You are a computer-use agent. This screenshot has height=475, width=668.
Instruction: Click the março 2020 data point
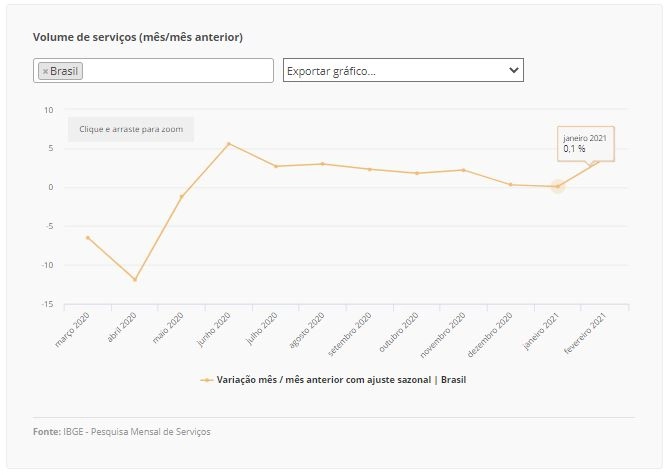88,238
